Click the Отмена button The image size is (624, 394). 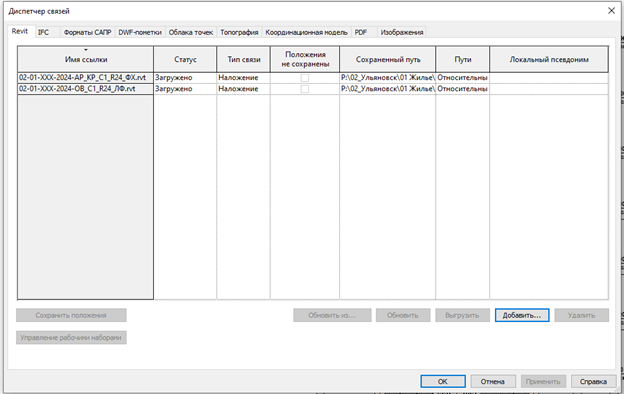tap(493, 381)
